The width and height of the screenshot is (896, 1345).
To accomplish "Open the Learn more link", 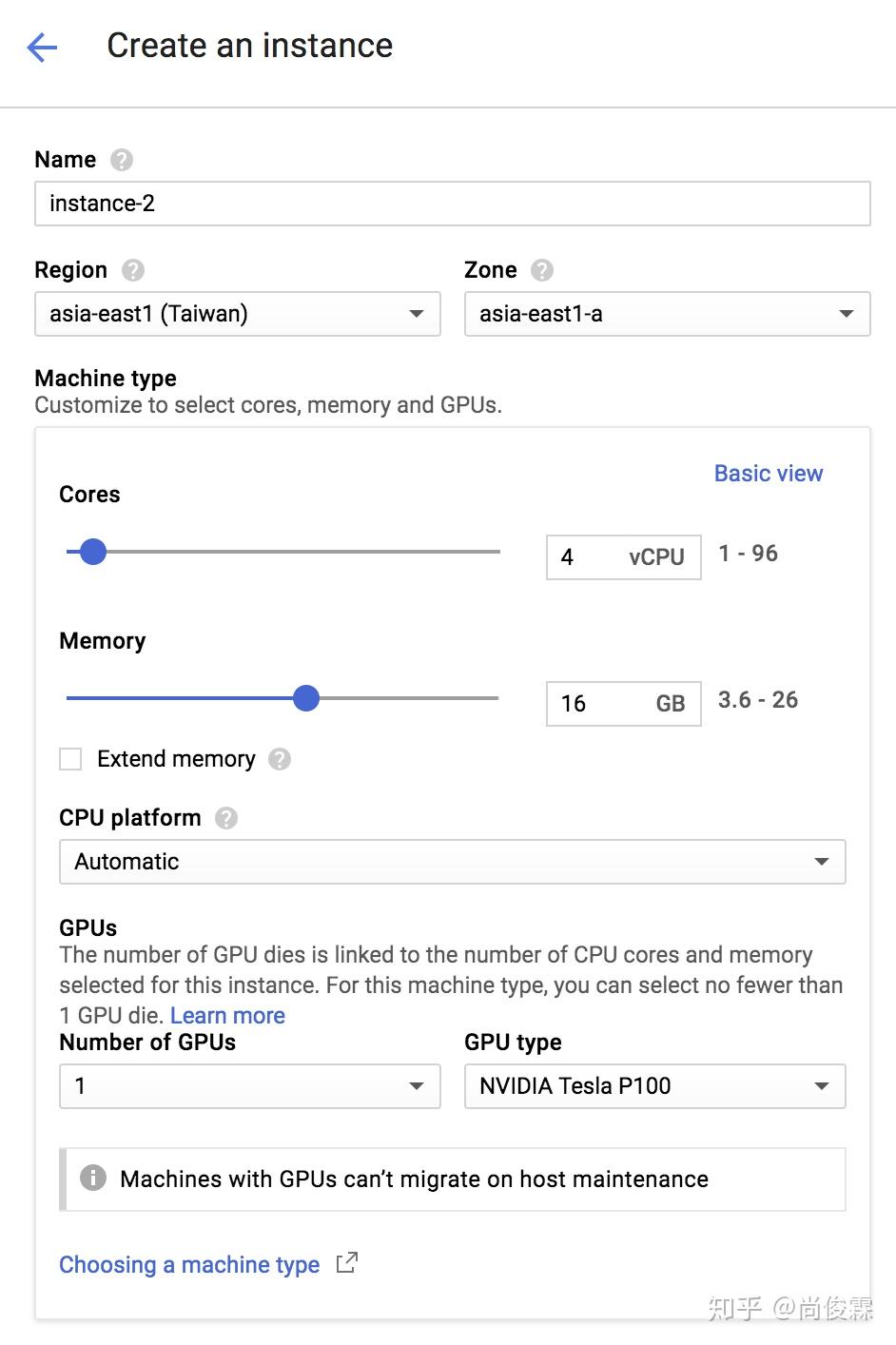I will point(227,1016).
